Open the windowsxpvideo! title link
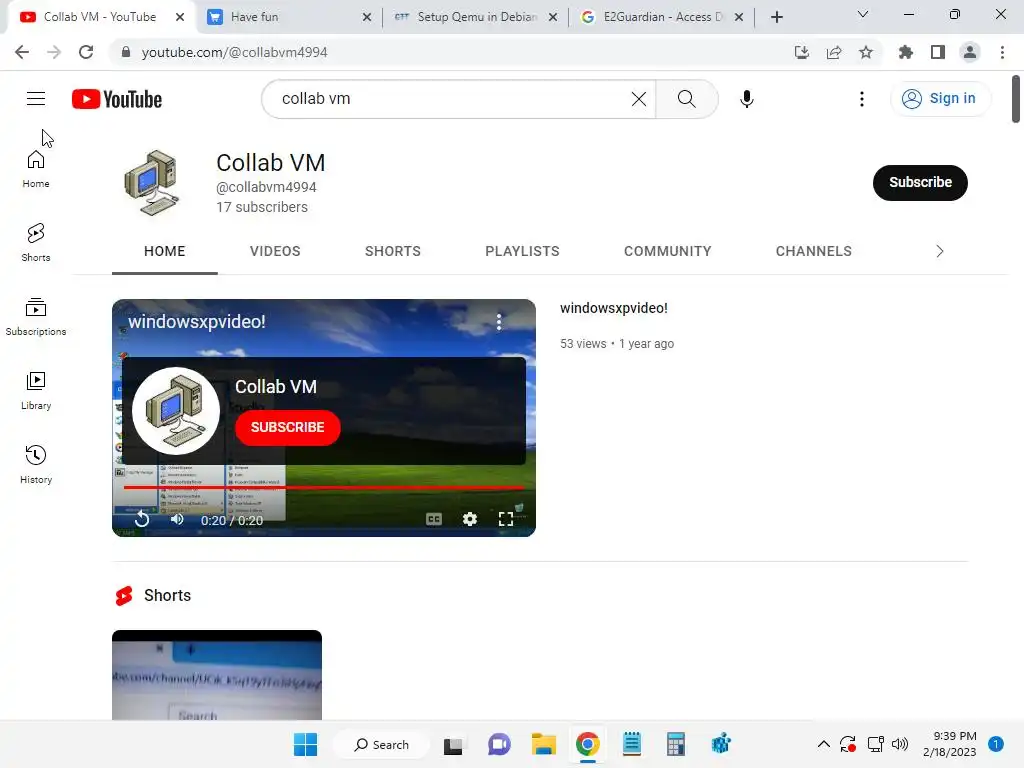This screenshot has width=1024, height=768. 614,308
